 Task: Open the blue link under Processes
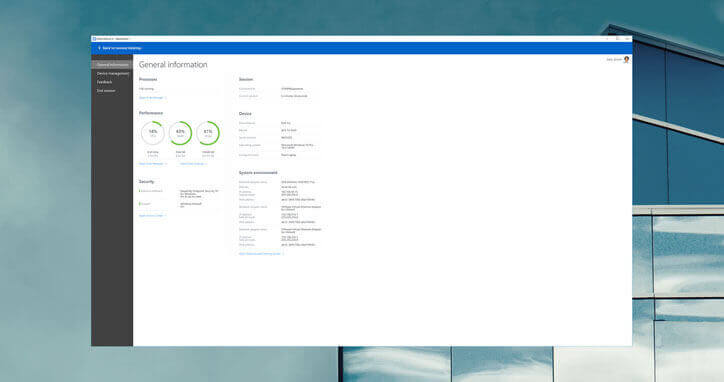click(152, 98)
